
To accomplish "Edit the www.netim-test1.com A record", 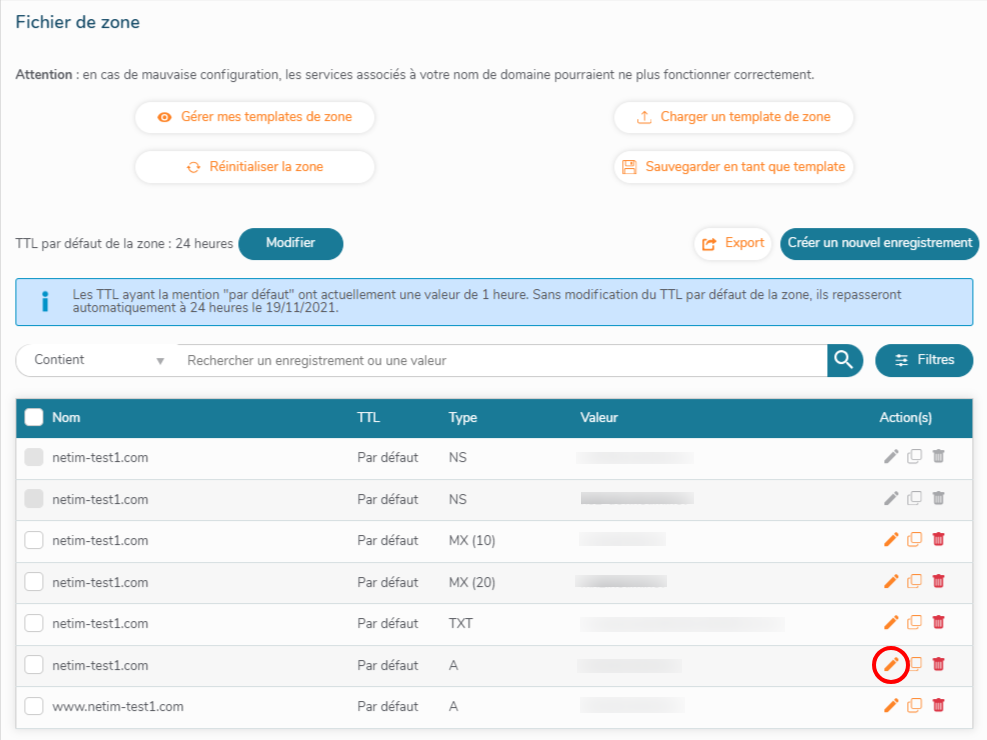I will [x=891, y=706].
